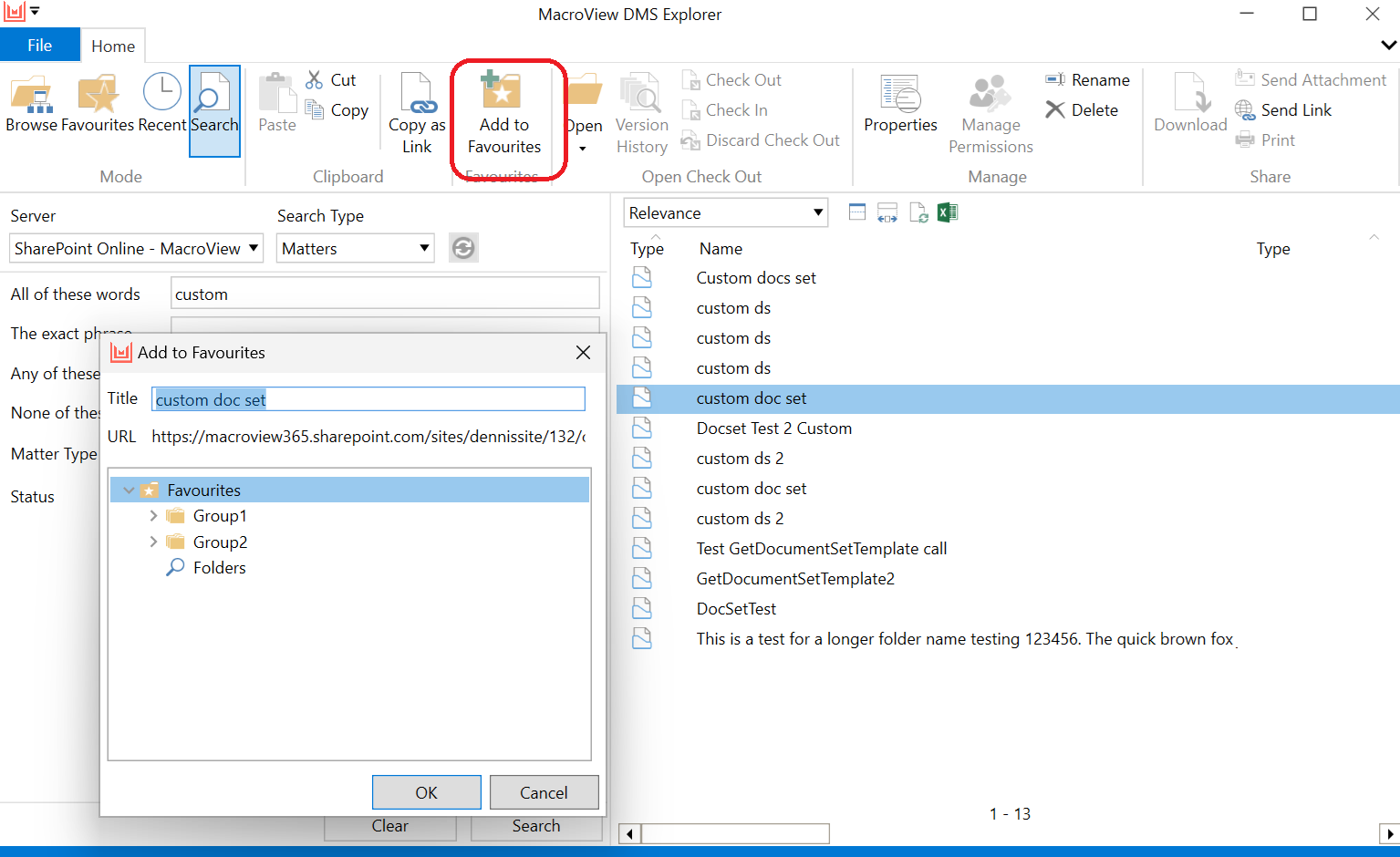Click the URL field in the dialog

(x=368, y=437)
